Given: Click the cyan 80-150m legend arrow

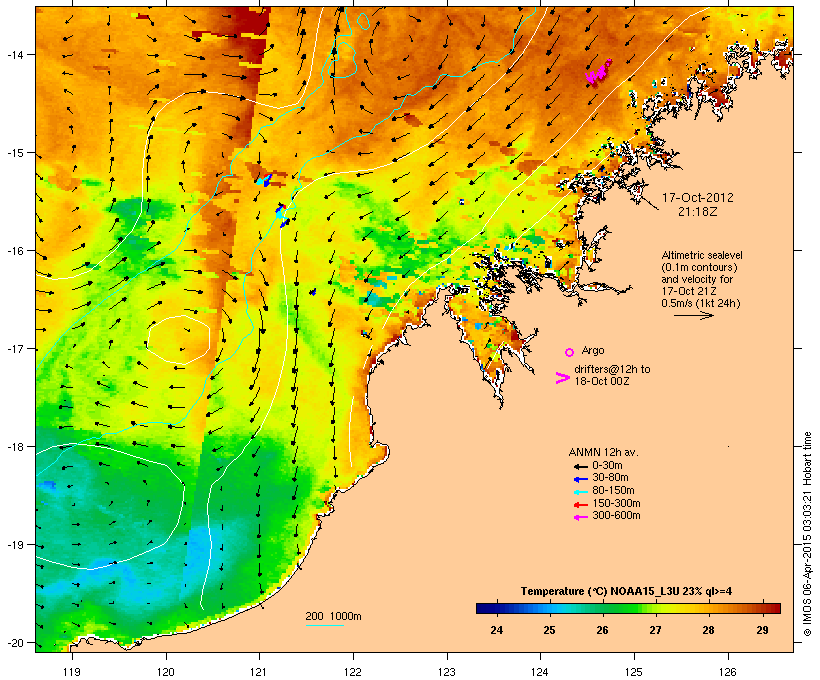Looking at the screenshot, I should [x=580, y=492].
